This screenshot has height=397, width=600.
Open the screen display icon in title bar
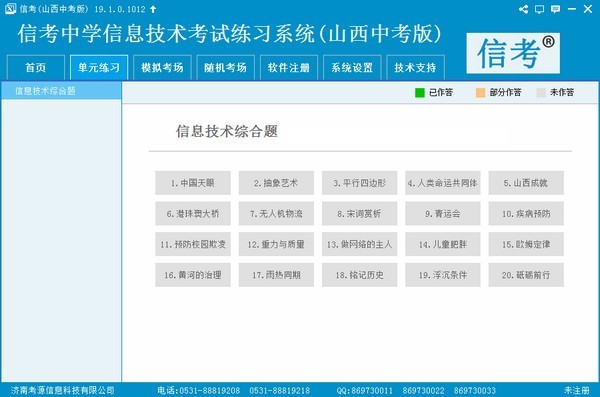540,9
